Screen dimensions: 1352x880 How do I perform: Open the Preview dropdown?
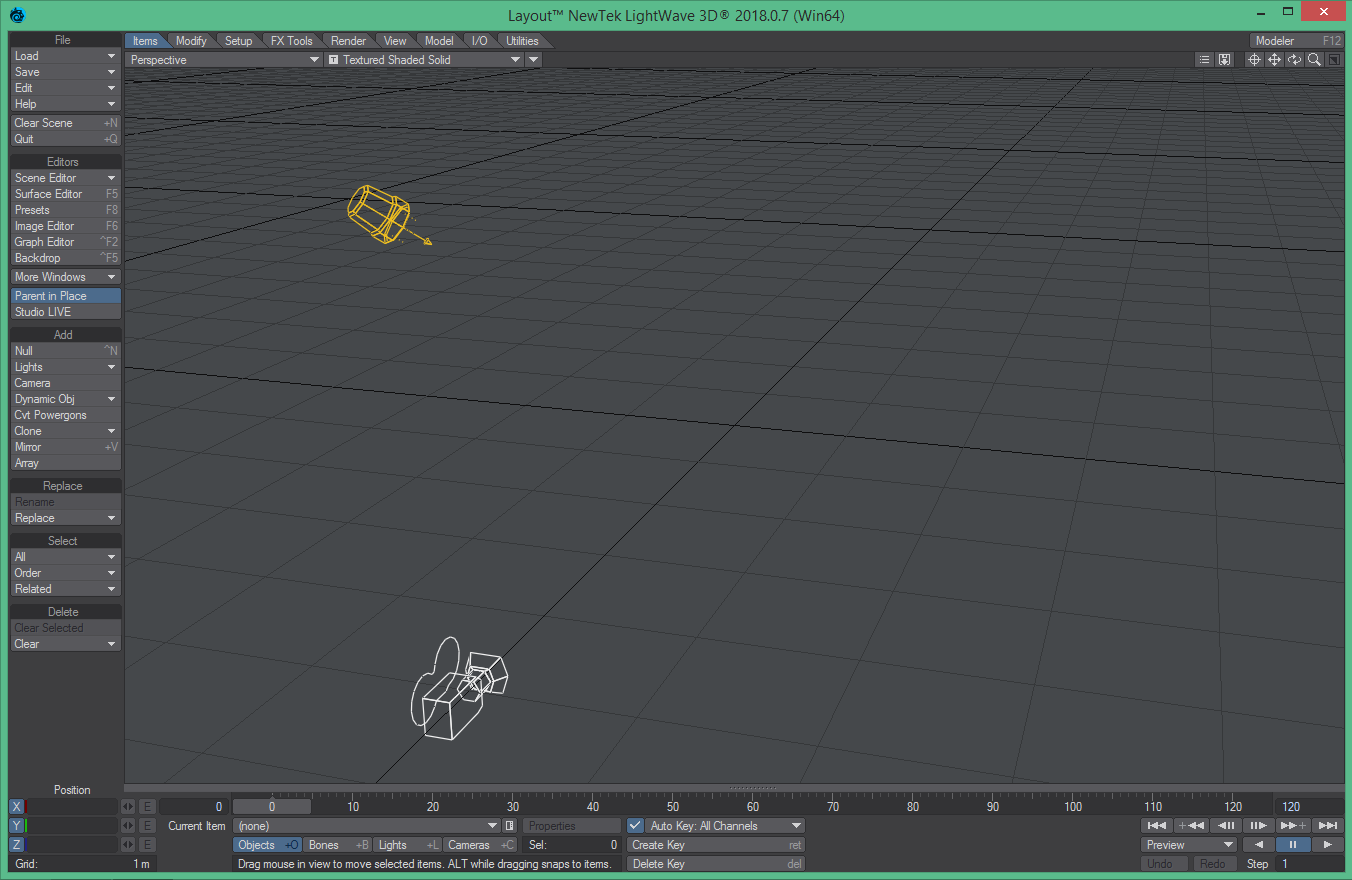click(1189, 845)
